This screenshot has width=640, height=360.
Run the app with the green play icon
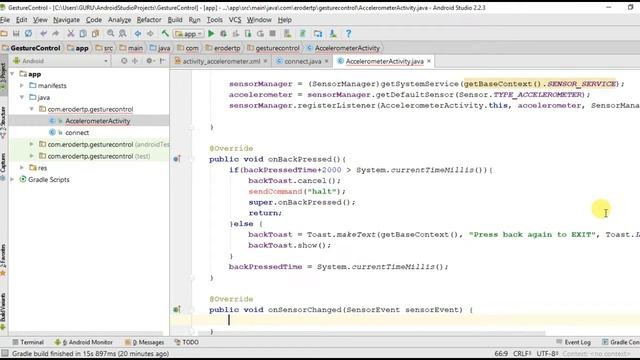pyautogui.click(x=211, y=33)
